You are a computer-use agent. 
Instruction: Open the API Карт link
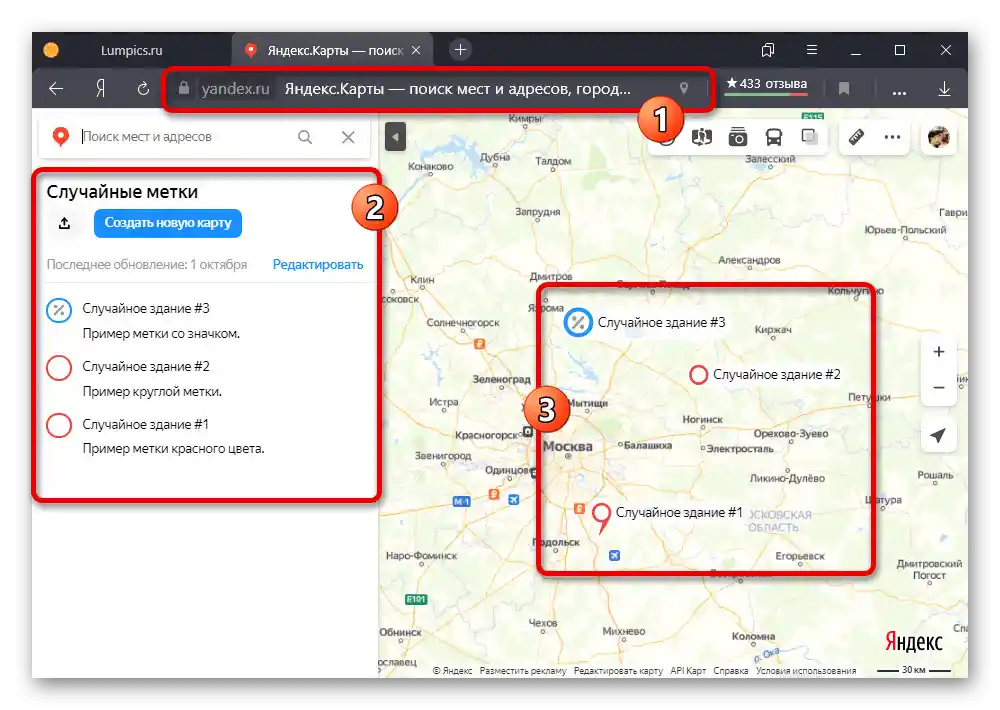(688, 671)
